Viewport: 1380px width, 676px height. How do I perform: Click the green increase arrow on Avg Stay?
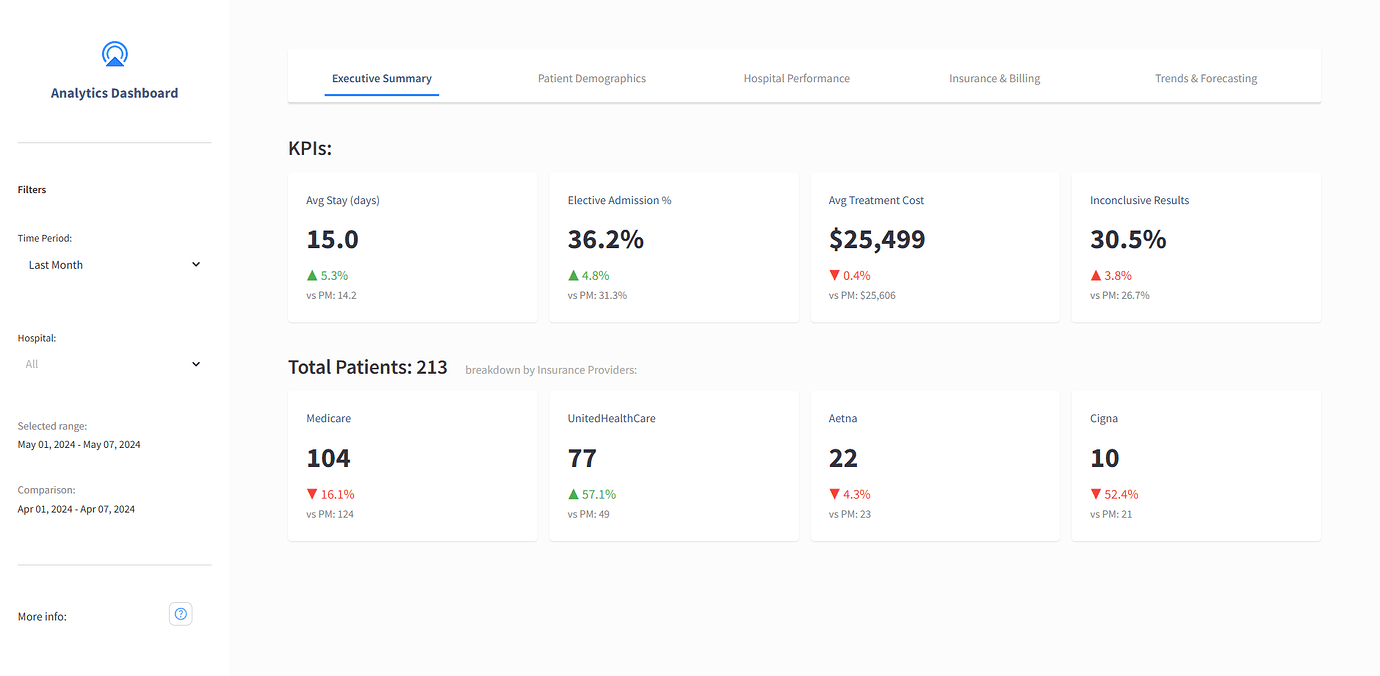(x=313, y=275)
